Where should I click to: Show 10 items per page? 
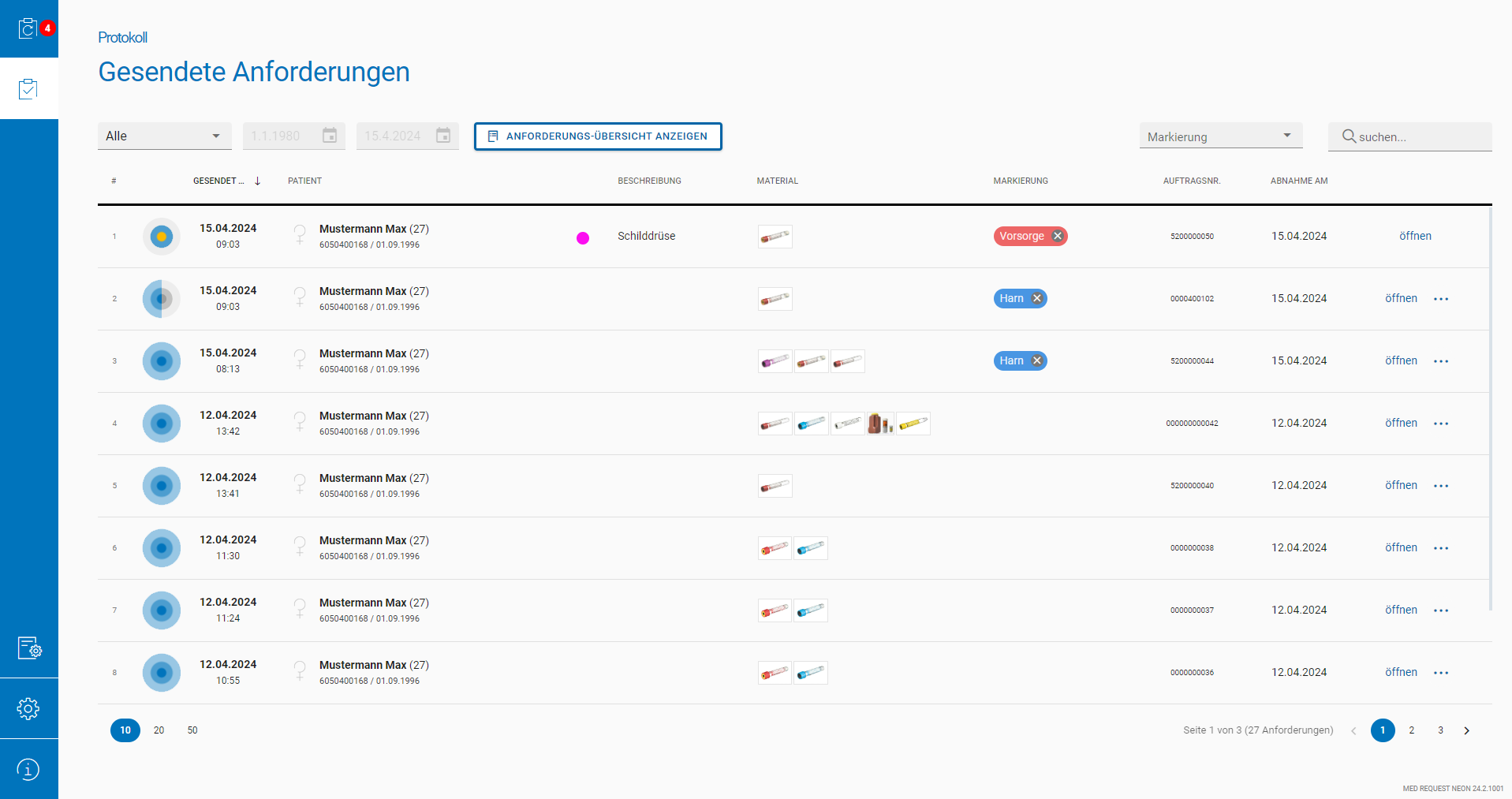click(x=125, y=730)
